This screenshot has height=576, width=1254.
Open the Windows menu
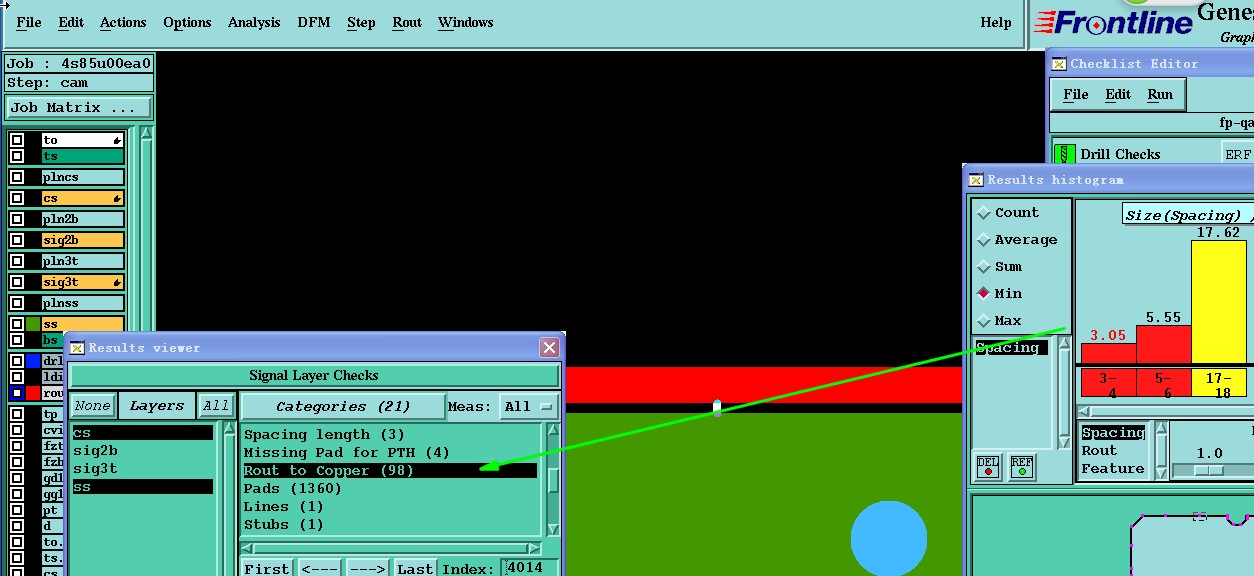(x=466, y=22)
